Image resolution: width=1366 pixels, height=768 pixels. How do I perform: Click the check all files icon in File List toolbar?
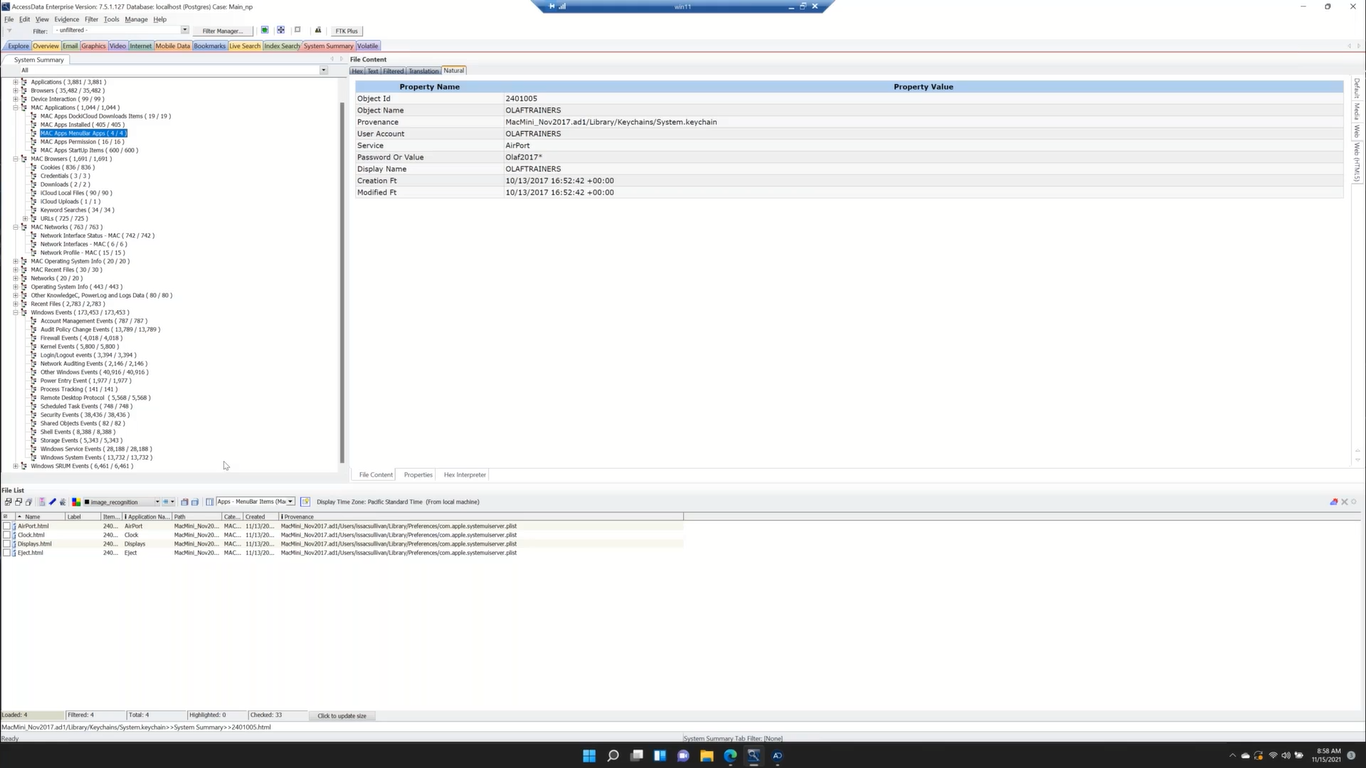click(8, 502)
